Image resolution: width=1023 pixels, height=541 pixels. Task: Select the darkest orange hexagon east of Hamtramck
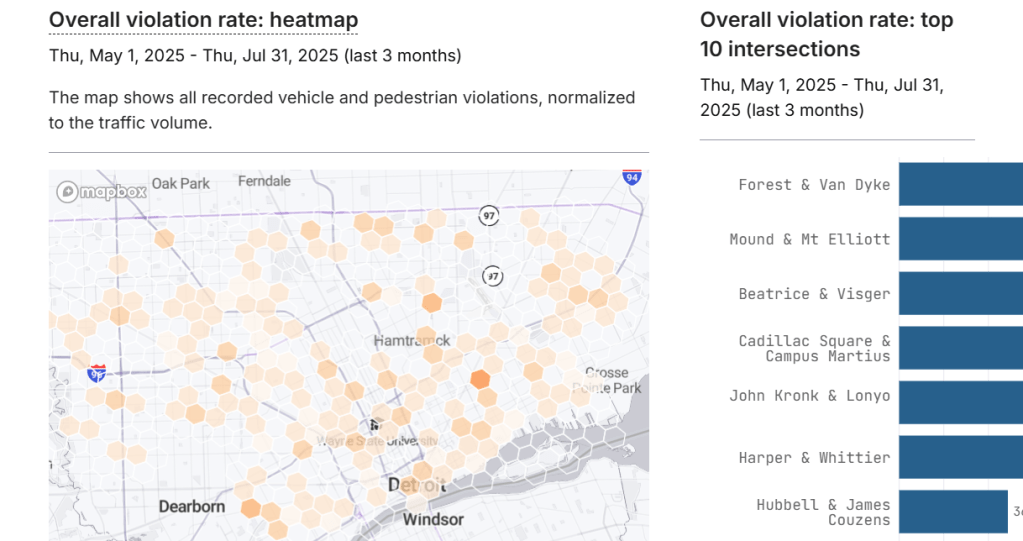coord(480,379)
